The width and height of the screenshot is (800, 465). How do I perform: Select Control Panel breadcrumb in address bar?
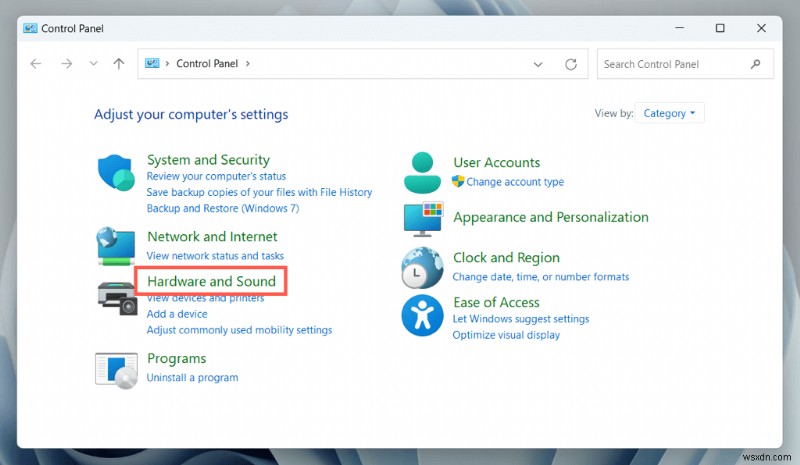point(207,64)
